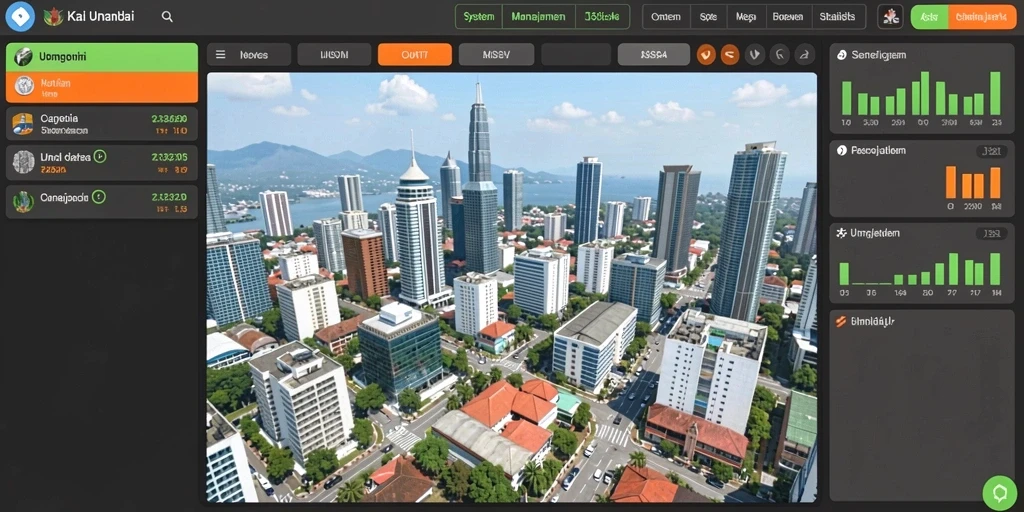Click the city skyline image view
Image resolution: width=1024 pixels, height=512 pixels.
coord(512,287)
